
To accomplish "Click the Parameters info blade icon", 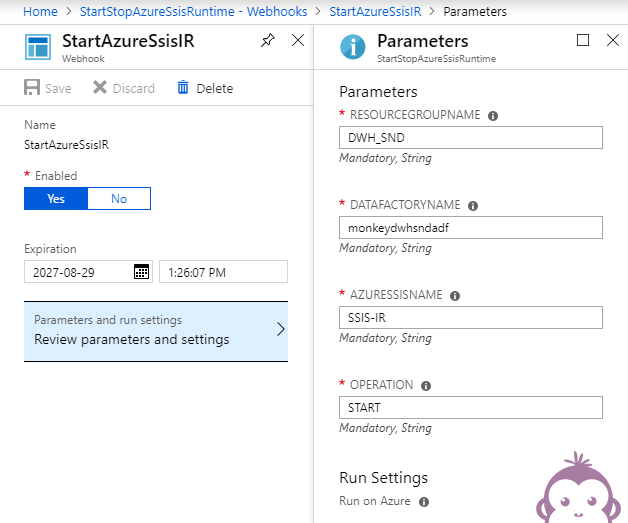I will pos(352,47).
